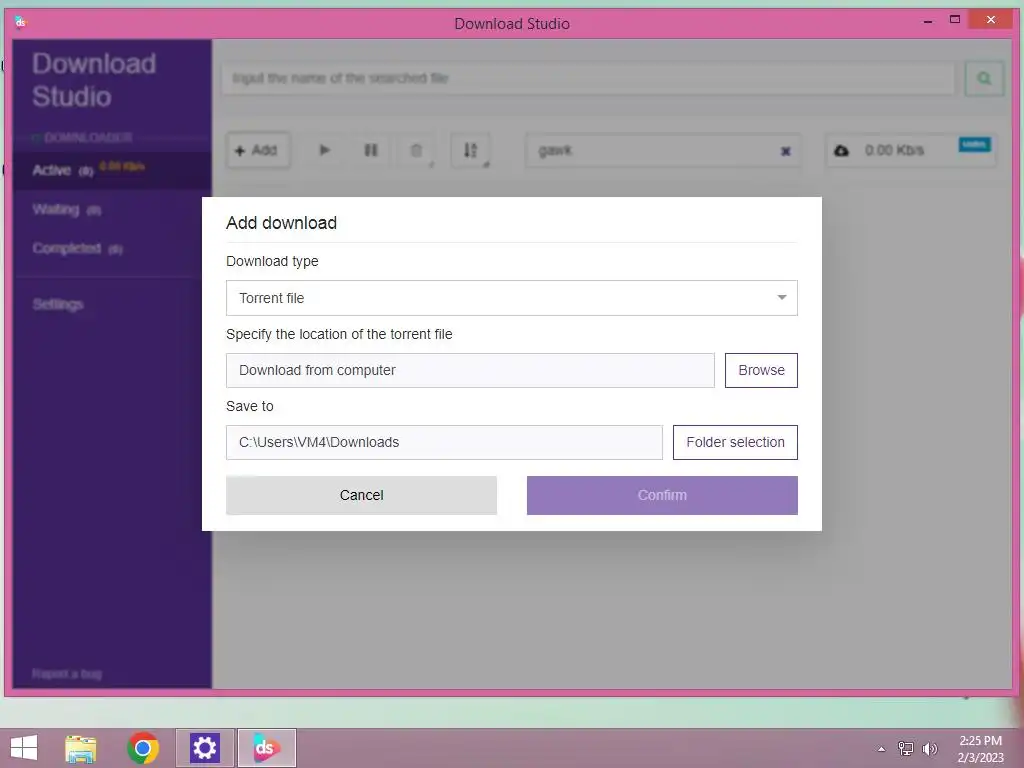Click the download speed cloud icon
The image size is (1024, 768).
click(841, 150)
